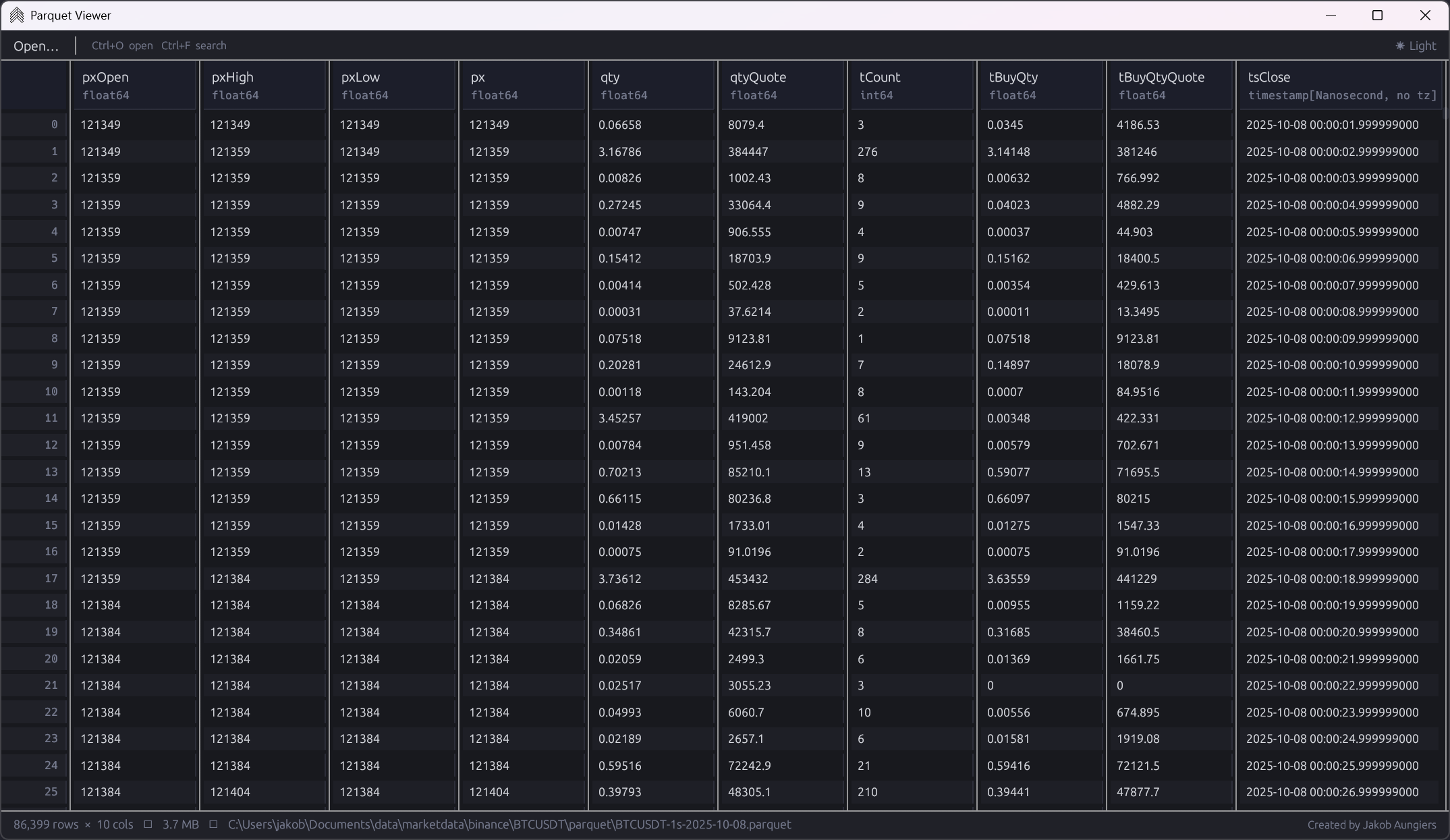Click row number 25 at the bottom
Image resolution: width=1450 pixels, height=840 pixels.
[x=51, y=791]
